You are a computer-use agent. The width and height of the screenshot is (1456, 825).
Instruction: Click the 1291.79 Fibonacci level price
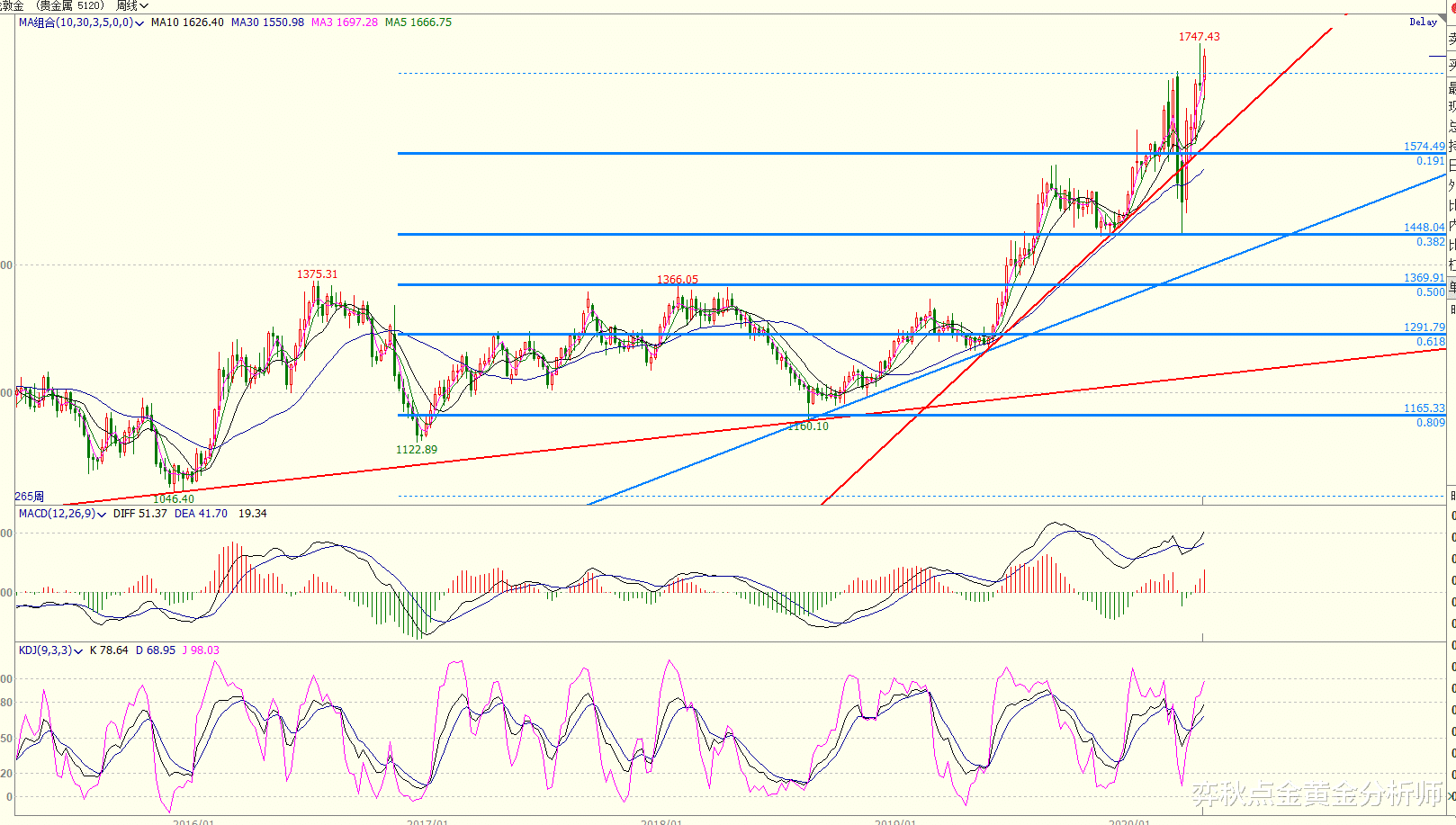pos(1425,327)
